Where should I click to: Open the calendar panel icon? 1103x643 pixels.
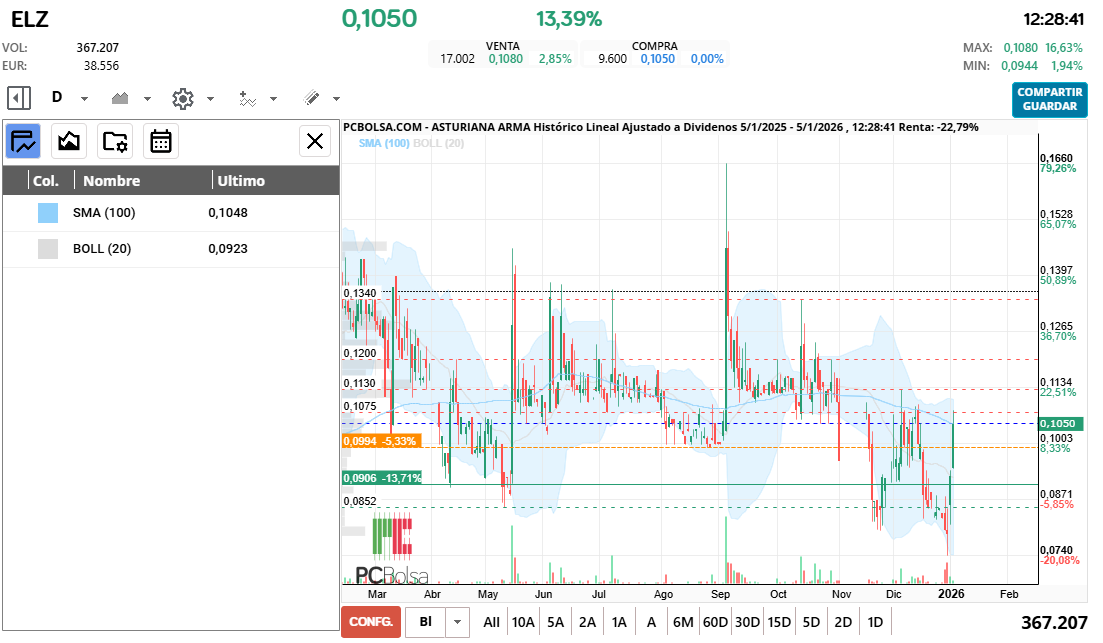pos(161,141)
